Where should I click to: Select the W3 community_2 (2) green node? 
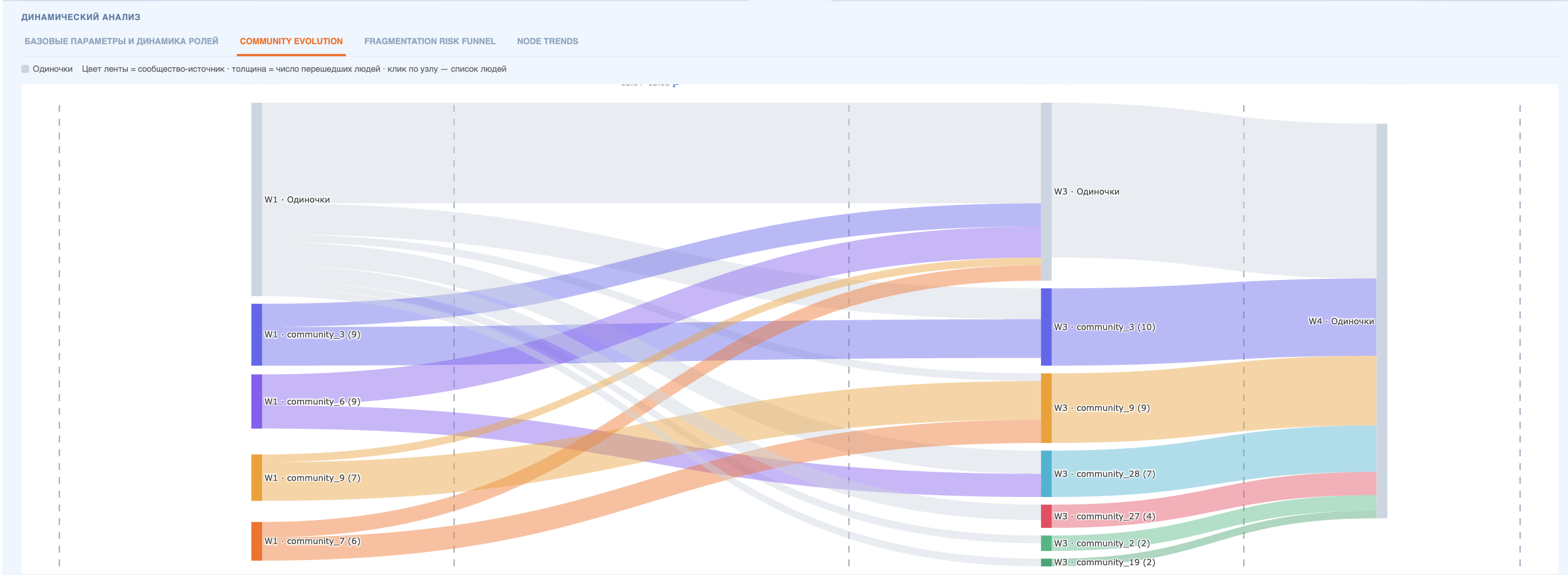pos(1046,543)
